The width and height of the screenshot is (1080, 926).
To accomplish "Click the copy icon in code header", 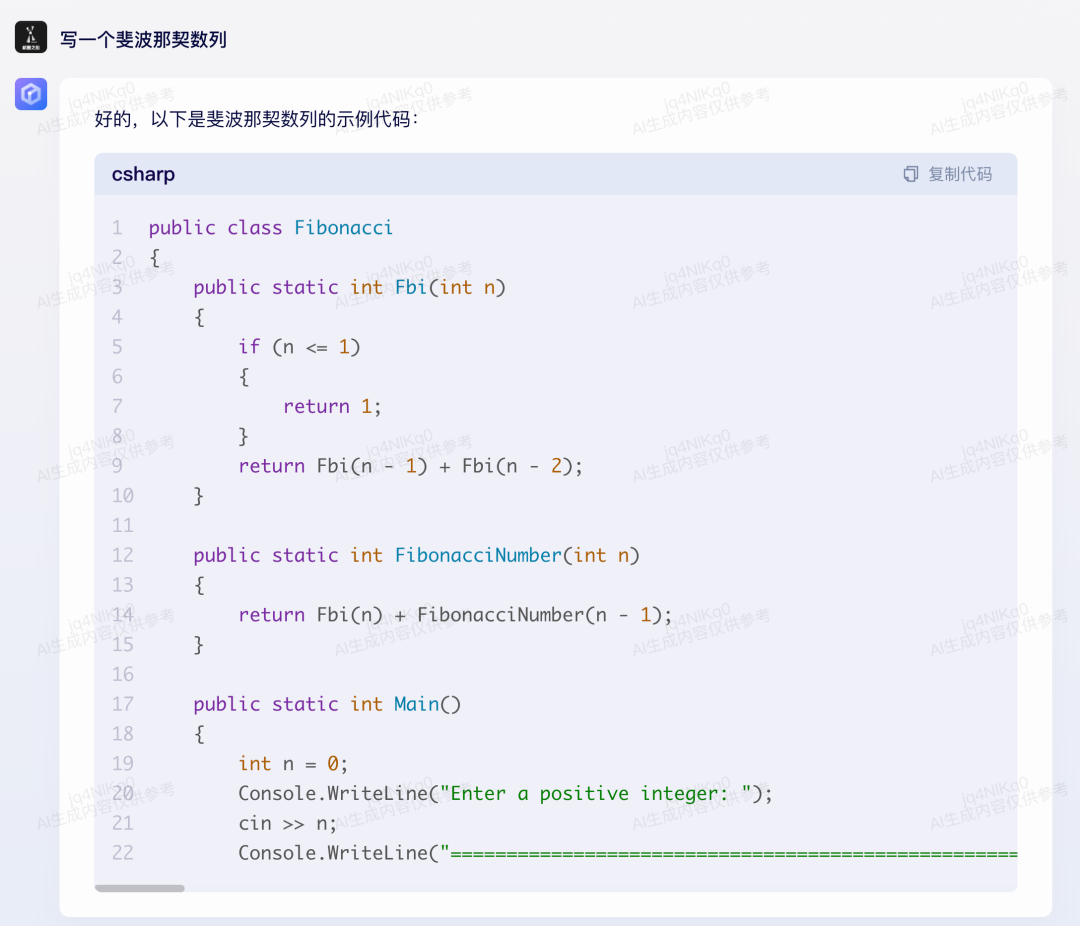I will pyautogui.click(x=910, y=174).
